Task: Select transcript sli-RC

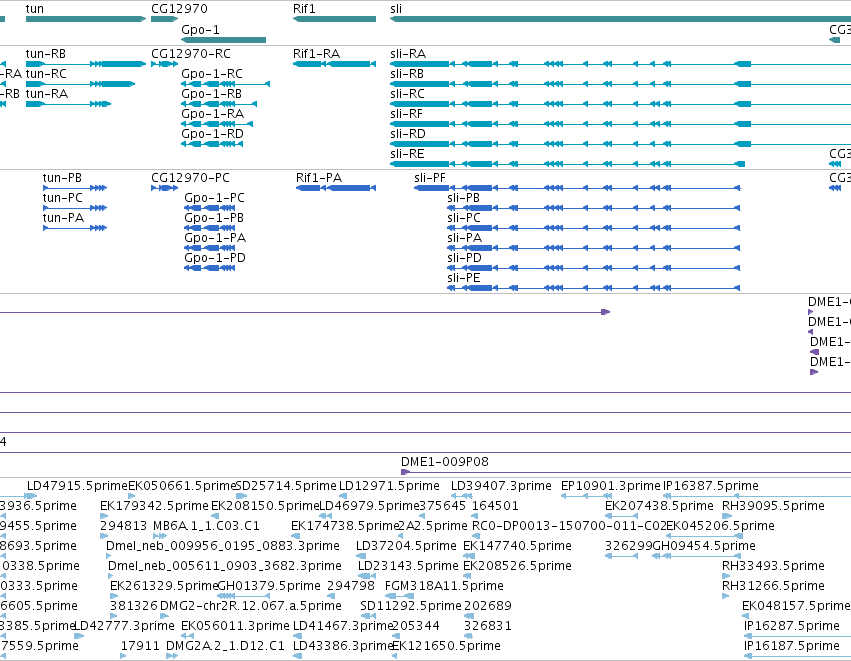Action: tap(620, 104)
